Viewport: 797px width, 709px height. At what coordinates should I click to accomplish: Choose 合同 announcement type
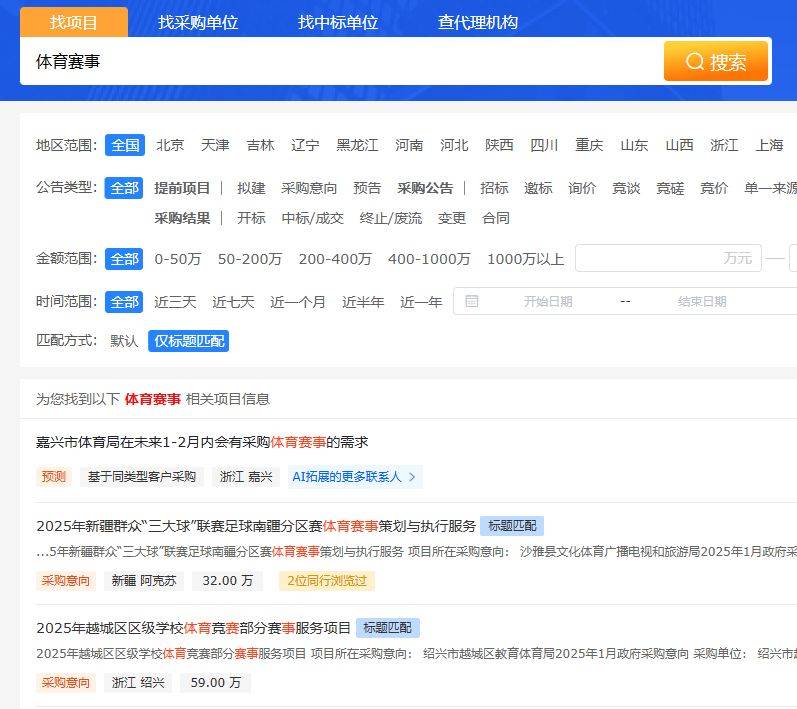click(496, 218)
